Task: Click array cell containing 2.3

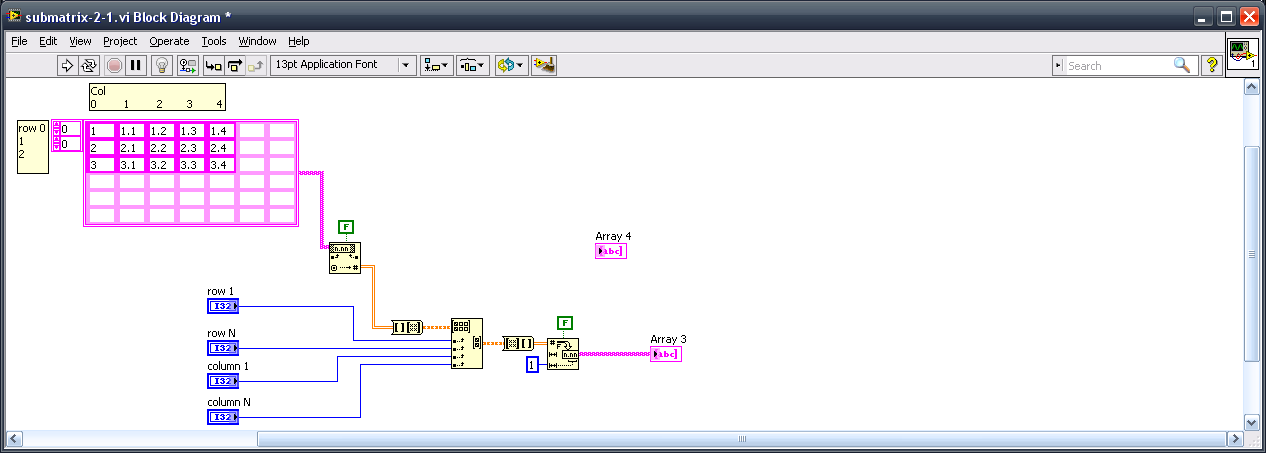Action: 192,148
